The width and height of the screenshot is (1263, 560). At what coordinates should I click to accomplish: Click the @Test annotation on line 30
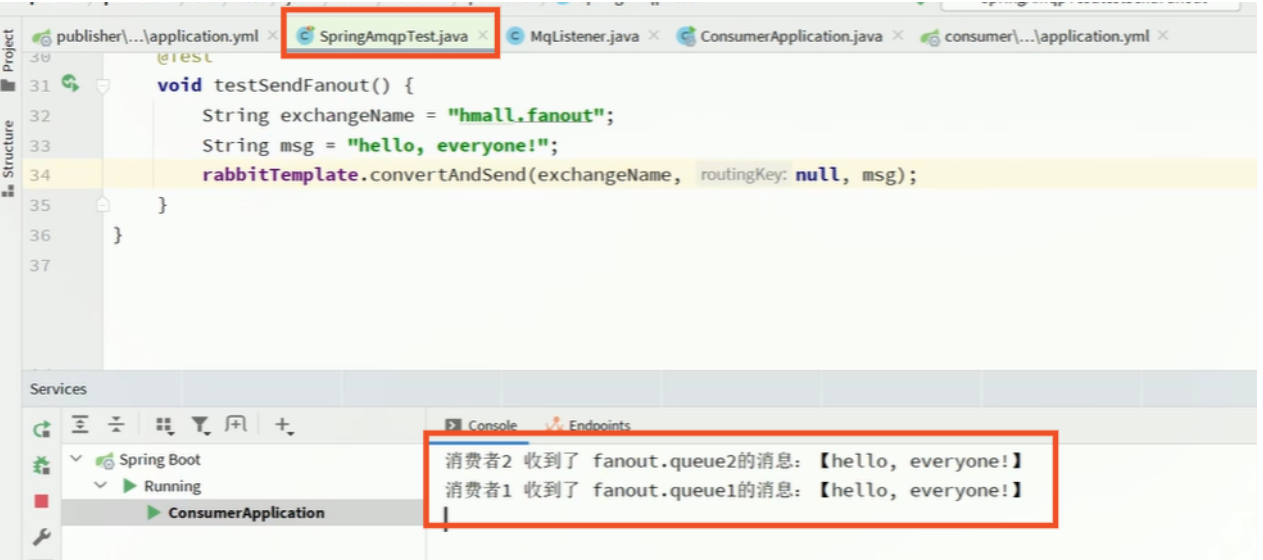(185, 57)
